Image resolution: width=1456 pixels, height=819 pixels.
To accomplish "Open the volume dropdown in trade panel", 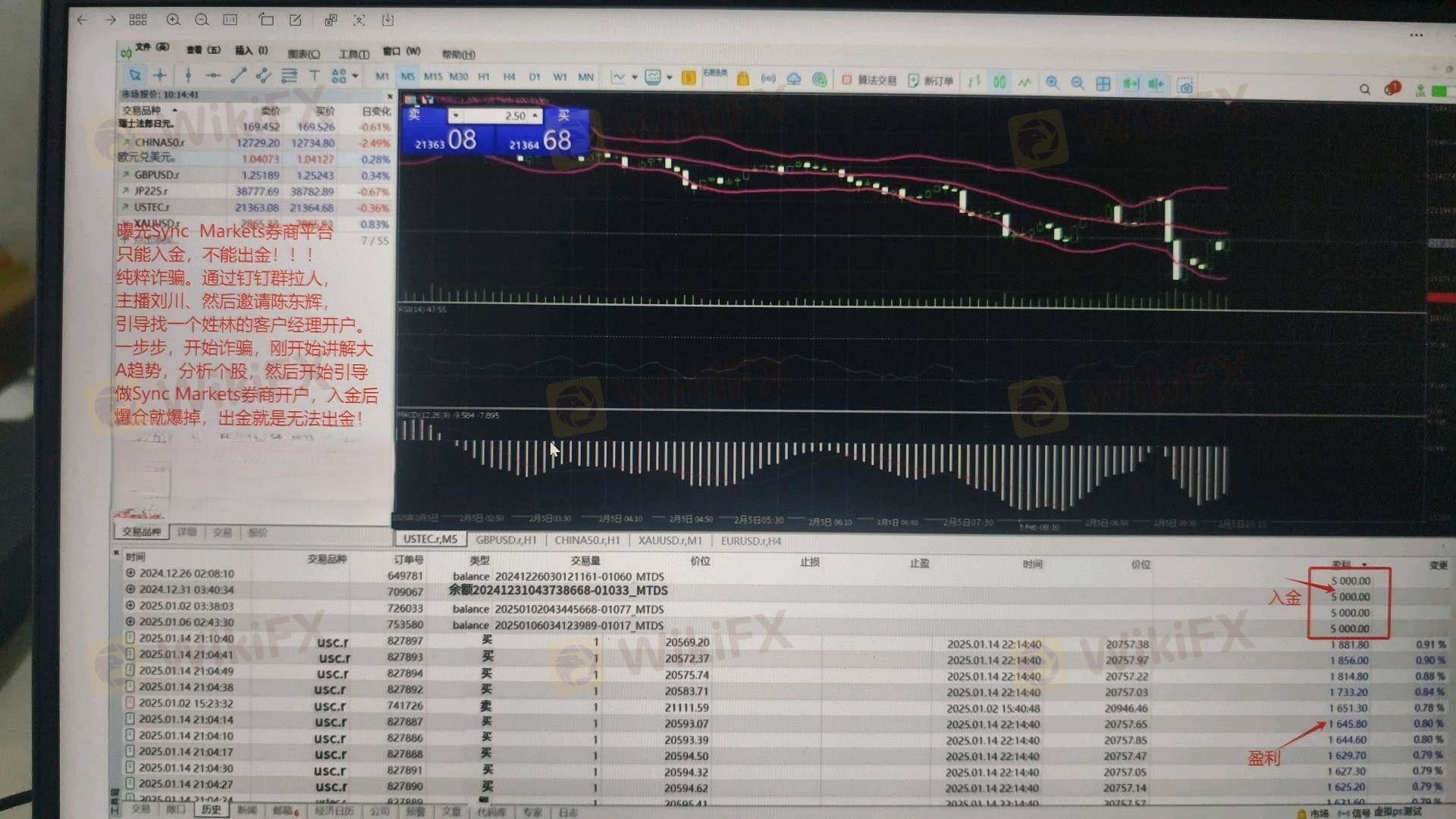I will 455,116.
